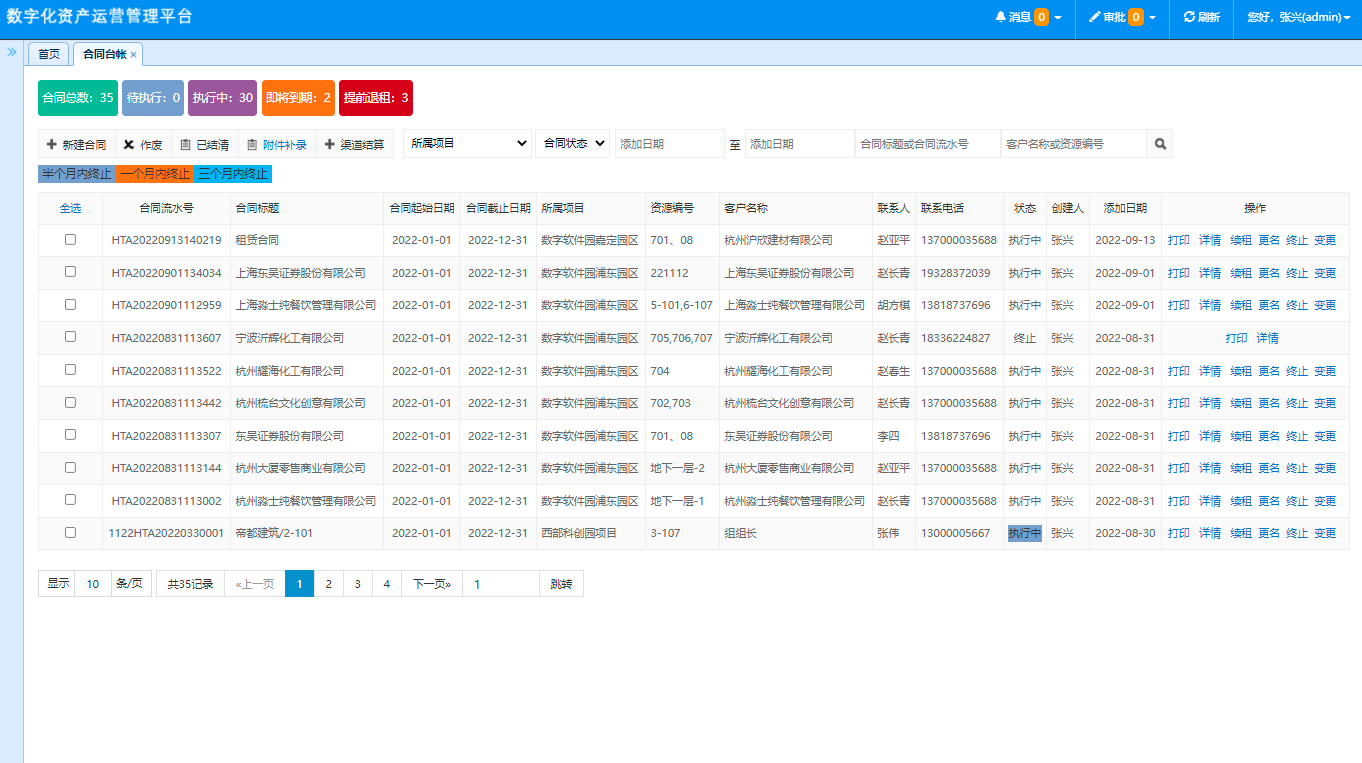This screenshot has width=1362, height=763.
Task: Filter by 三个月内终止 legend
Action: (x=233, y=174)
